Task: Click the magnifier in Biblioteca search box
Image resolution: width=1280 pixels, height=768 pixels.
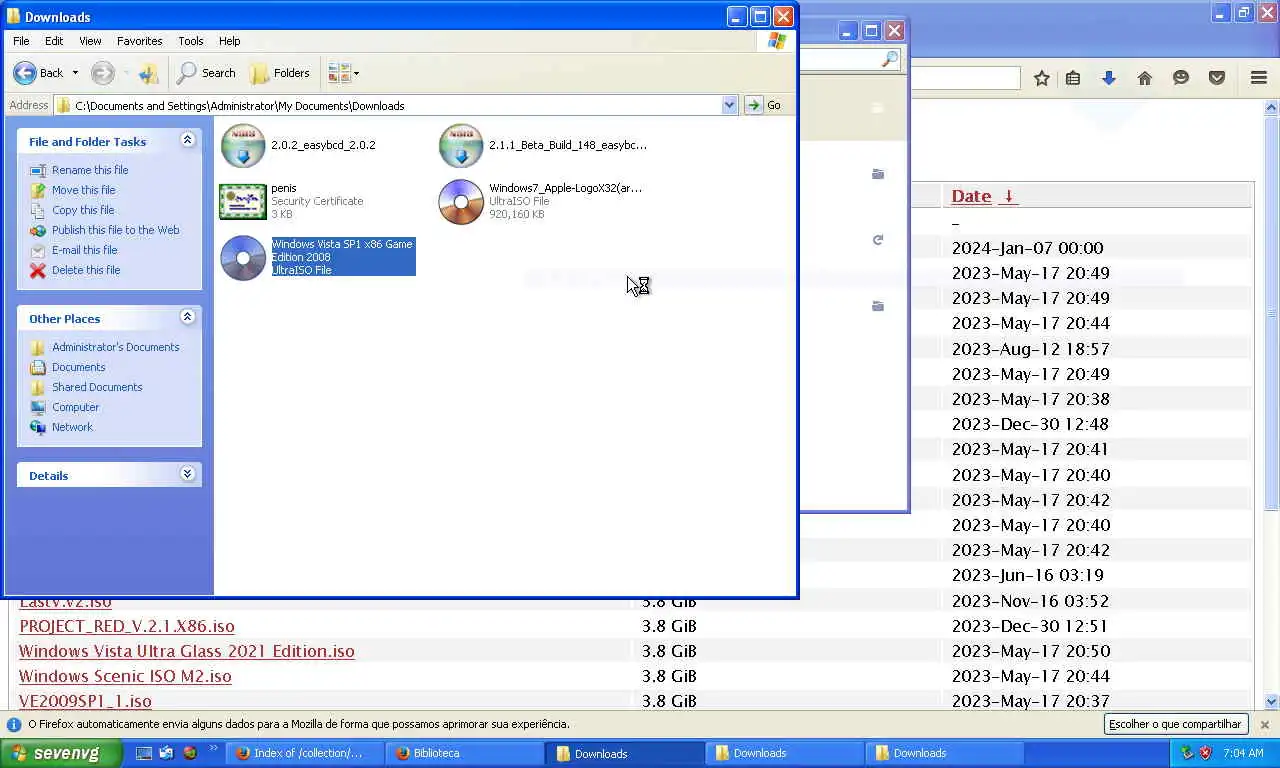Action: [x=889, y=60]
